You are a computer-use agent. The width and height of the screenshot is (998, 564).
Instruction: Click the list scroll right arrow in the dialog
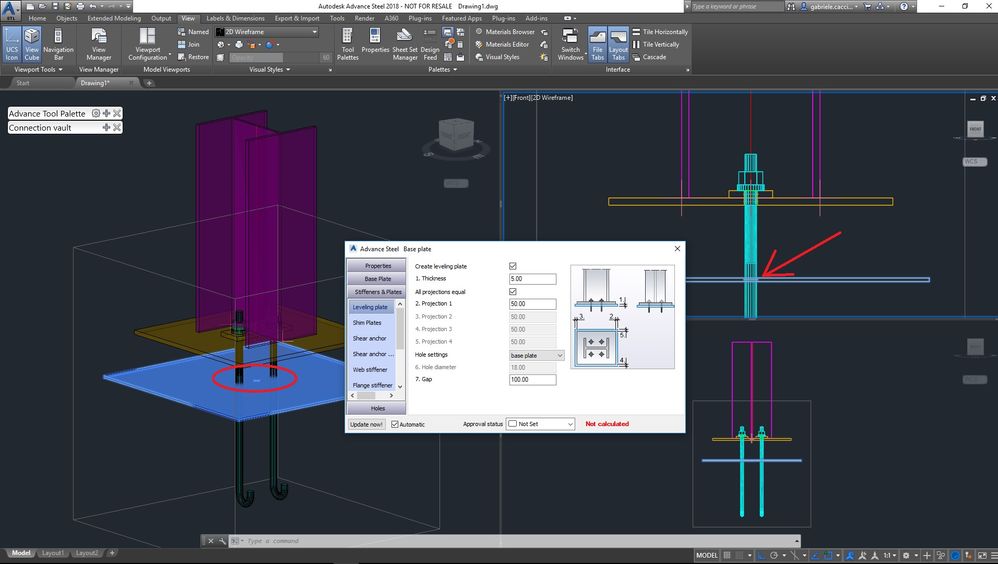coord(391,395)
